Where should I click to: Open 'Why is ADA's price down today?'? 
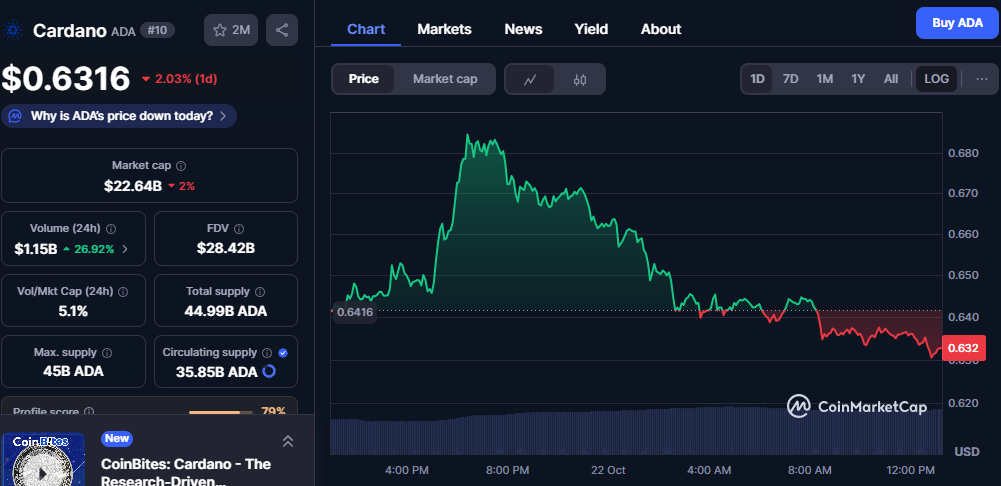pyautogui.click(x=120, y=116)
